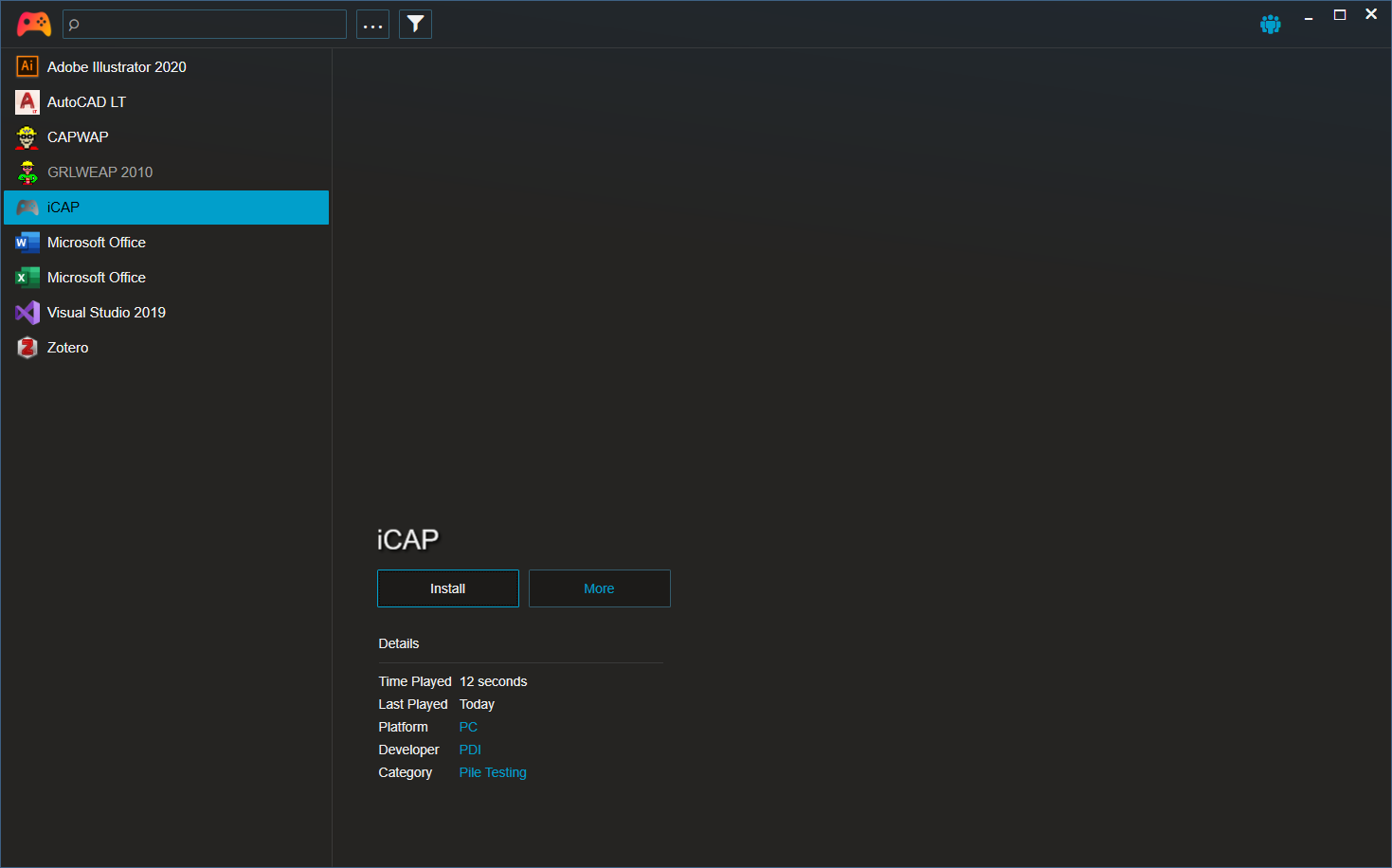1392x868 pixels.
Task: Click the Word icon for Microsoft Office
Action: click(27, 242)
